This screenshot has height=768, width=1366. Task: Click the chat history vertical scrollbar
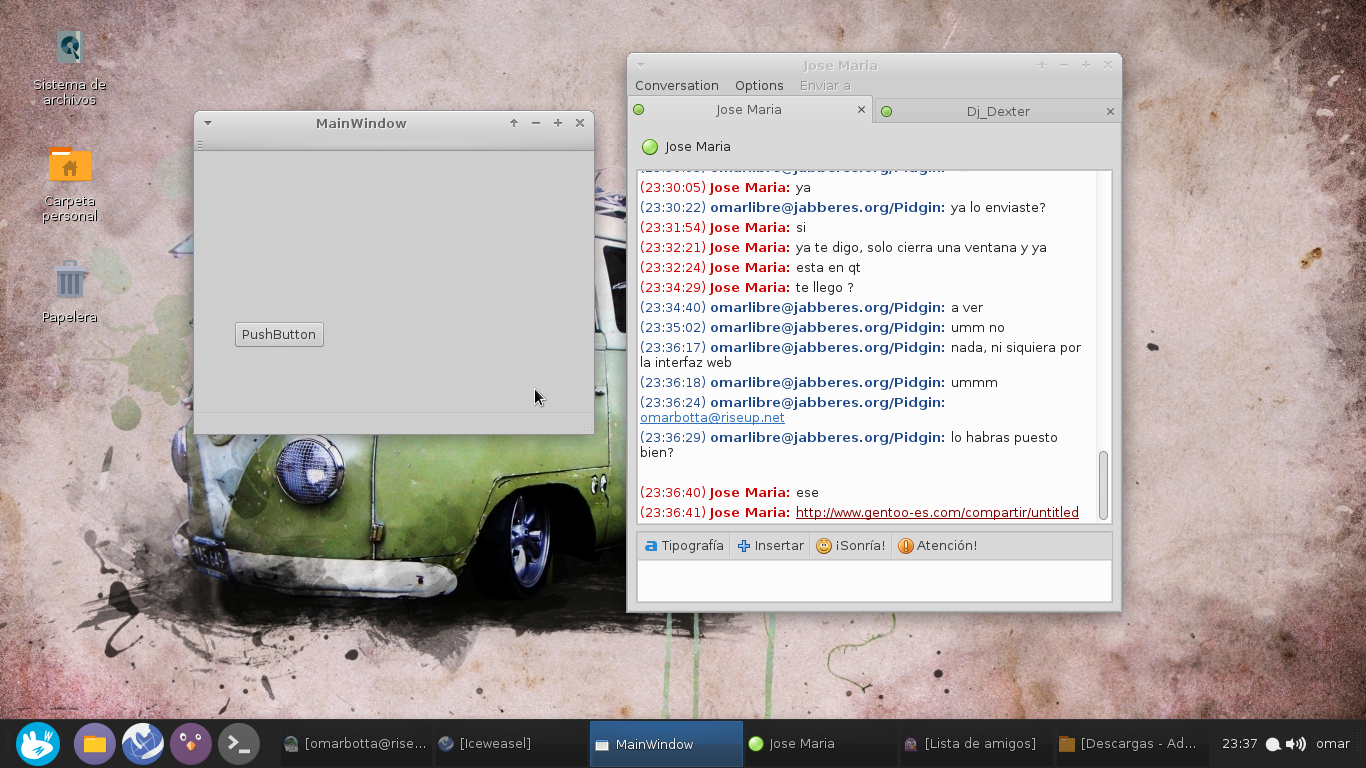point(1104,485)
